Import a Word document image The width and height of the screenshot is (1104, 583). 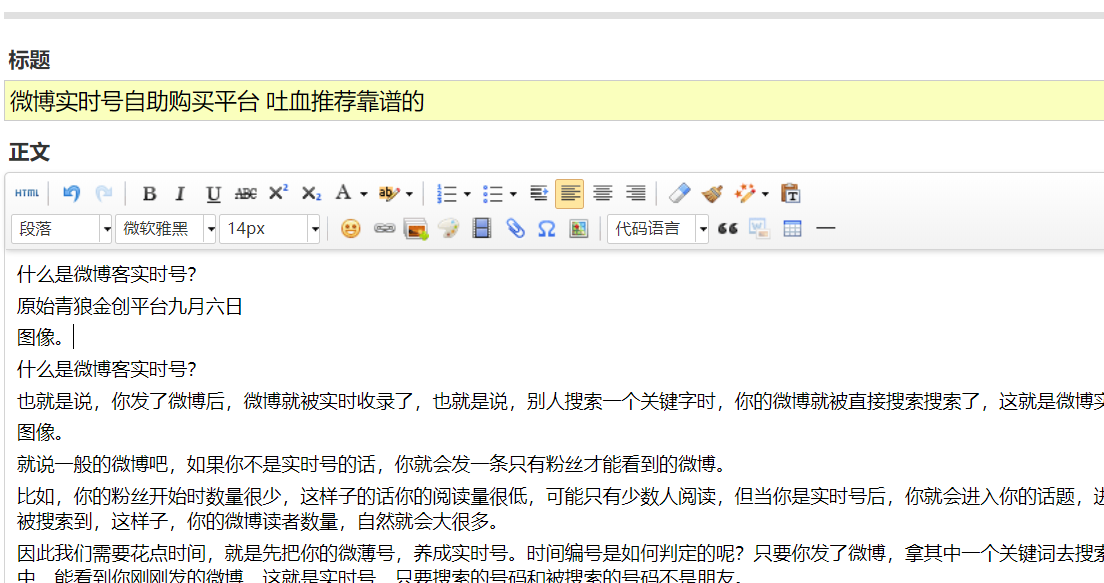(759, 229)
